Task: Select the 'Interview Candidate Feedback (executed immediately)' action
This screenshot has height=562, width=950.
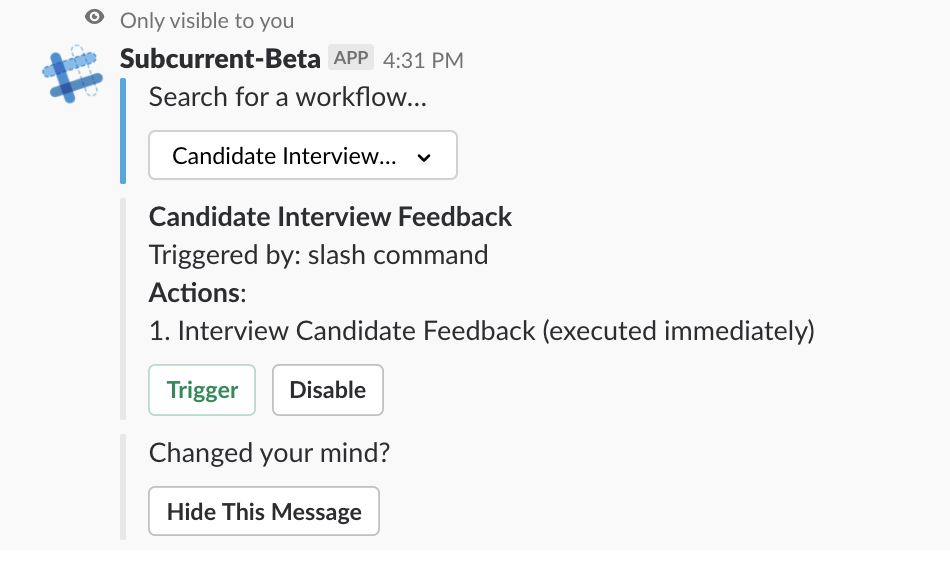Action: (x=482, y=331)
